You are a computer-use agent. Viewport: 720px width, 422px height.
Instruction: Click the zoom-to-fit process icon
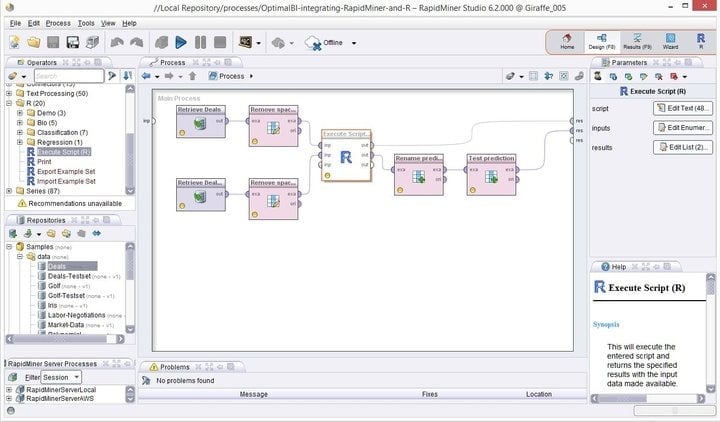[x=564, y=76]
